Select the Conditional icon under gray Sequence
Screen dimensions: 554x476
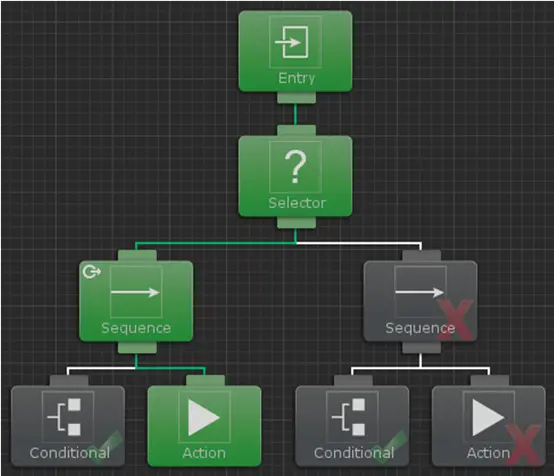pyautogui.click(x=352, y=417)
